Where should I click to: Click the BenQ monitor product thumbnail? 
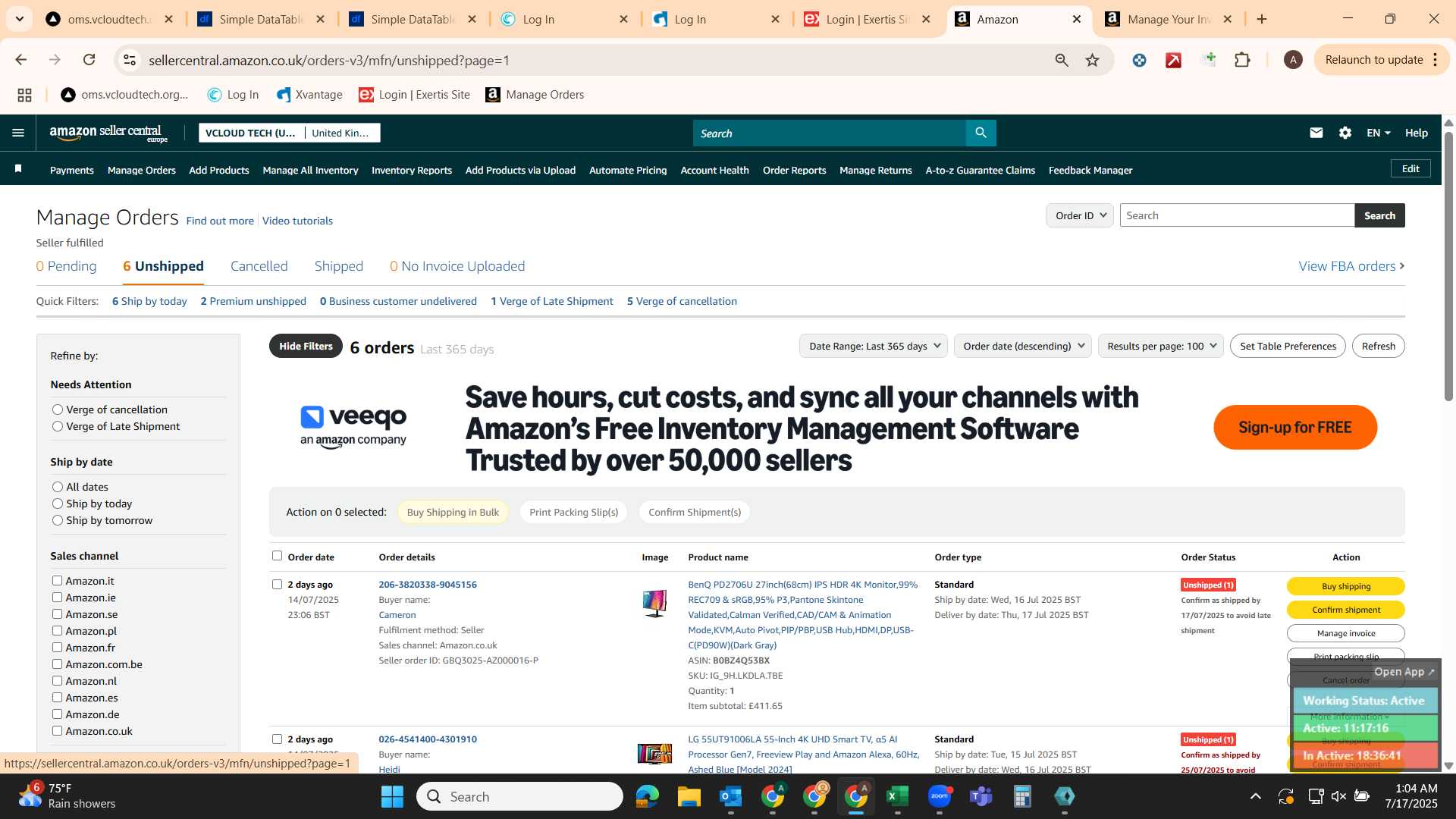click(x=654, y=604)
